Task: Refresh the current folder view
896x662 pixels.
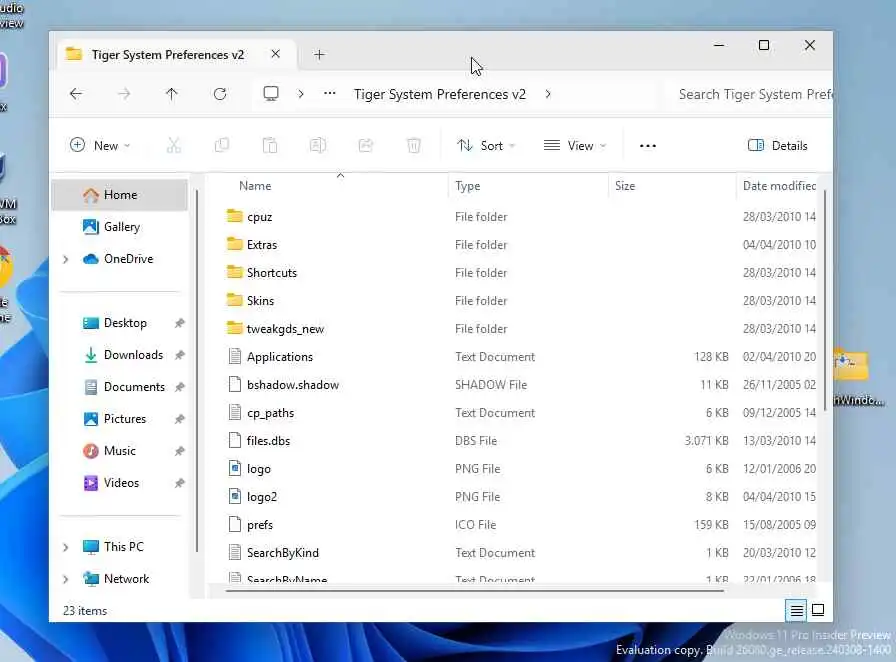Action: [x=220, y=94]
